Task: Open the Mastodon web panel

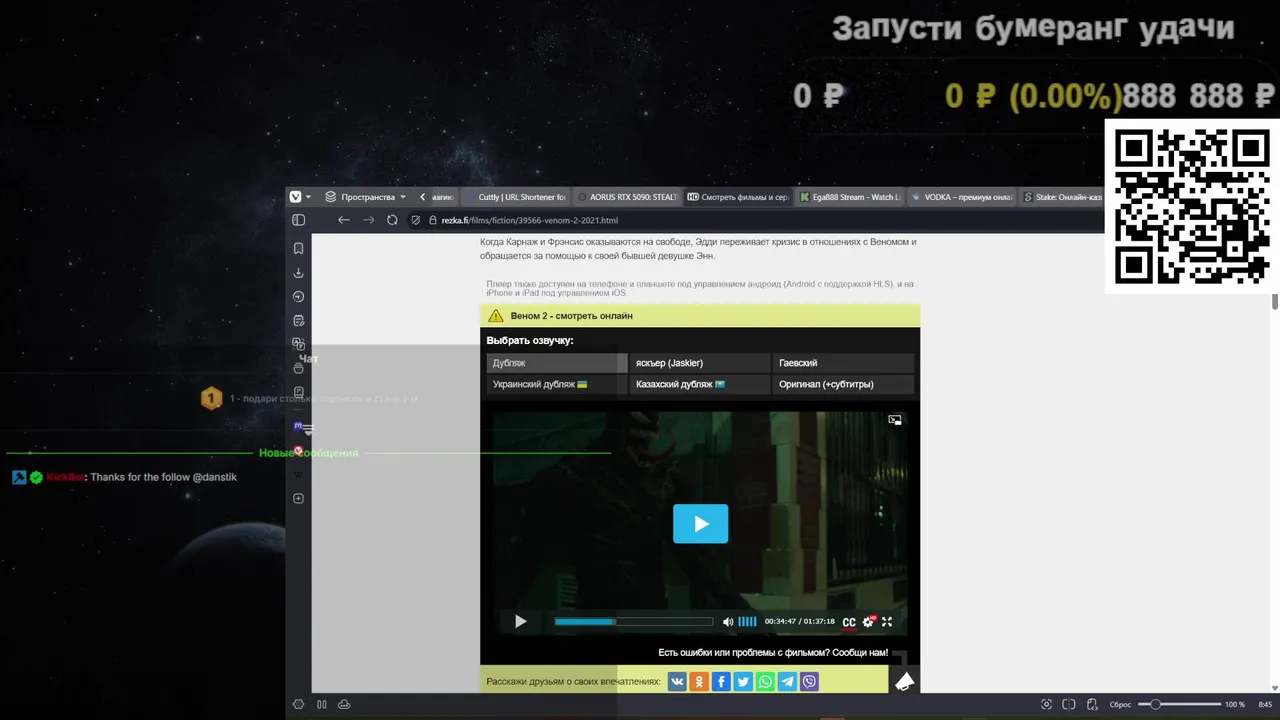Action: click(298, 426)
